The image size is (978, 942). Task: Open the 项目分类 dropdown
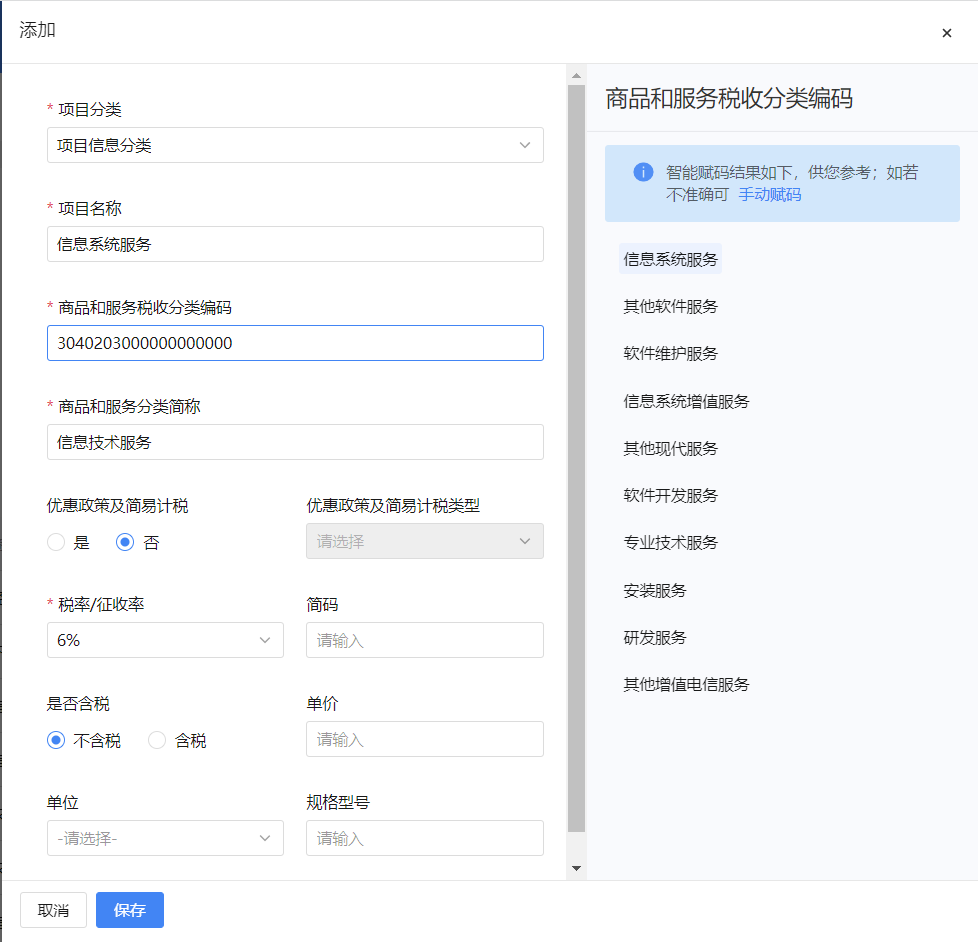[x=295, y=145]
